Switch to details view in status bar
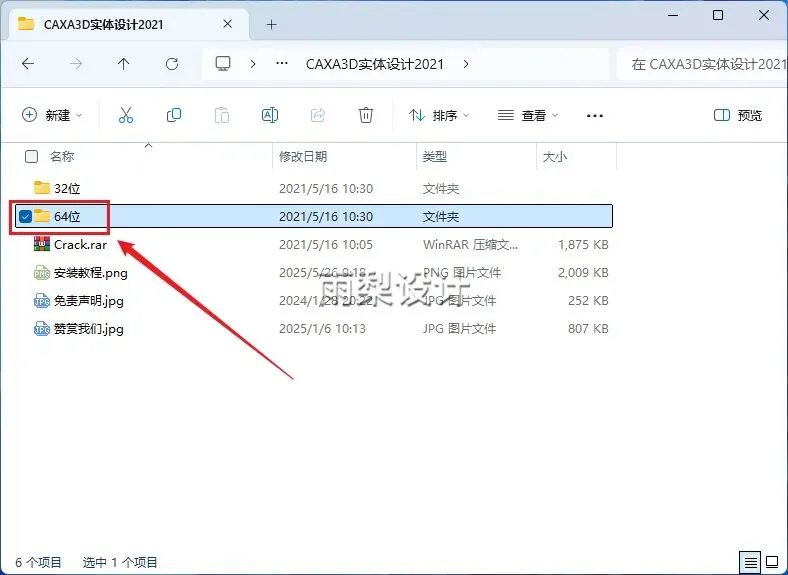This screenshot has width=788, height=575. point(750,562)
